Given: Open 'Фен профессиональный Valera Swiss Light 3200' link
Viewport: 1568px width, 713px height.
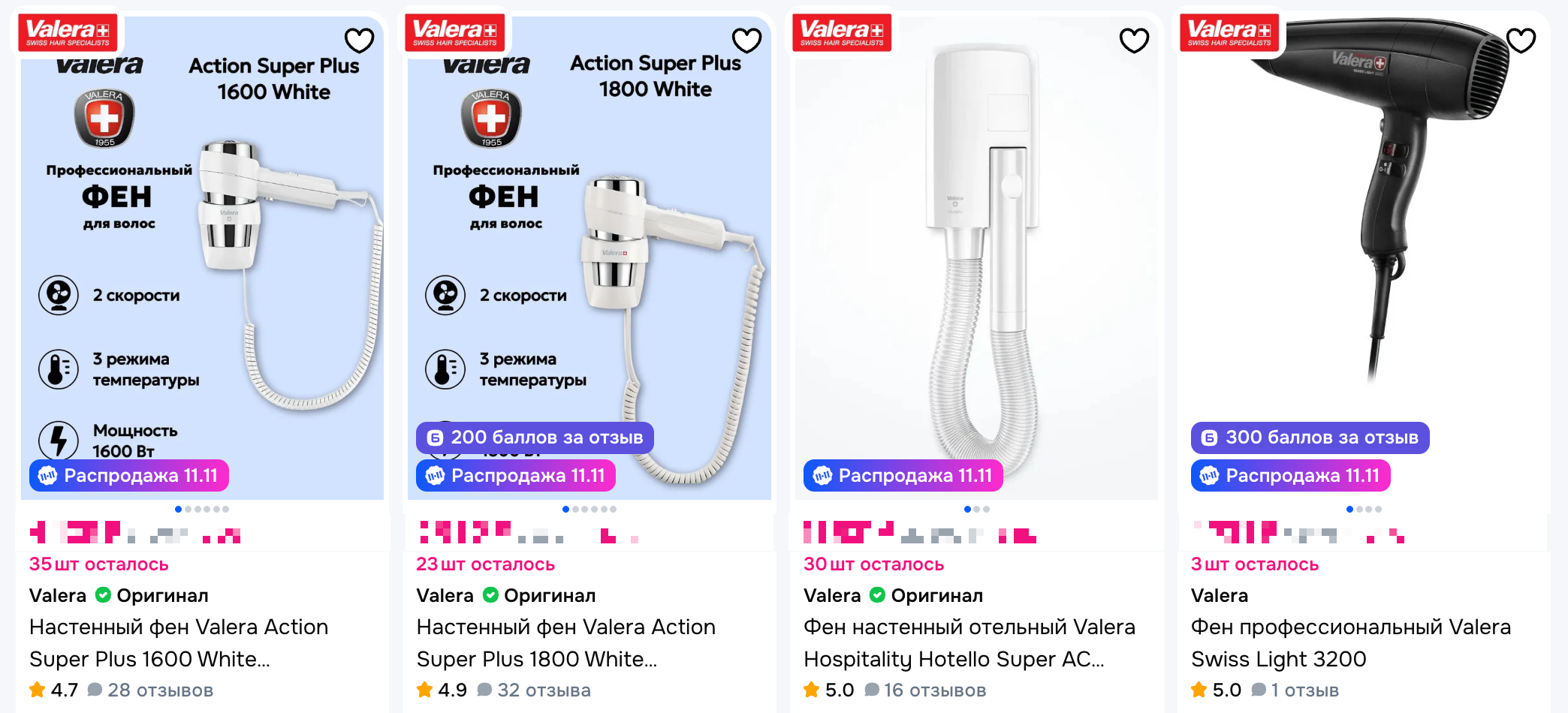Looking at the screenshot, I should (1350, 642).
